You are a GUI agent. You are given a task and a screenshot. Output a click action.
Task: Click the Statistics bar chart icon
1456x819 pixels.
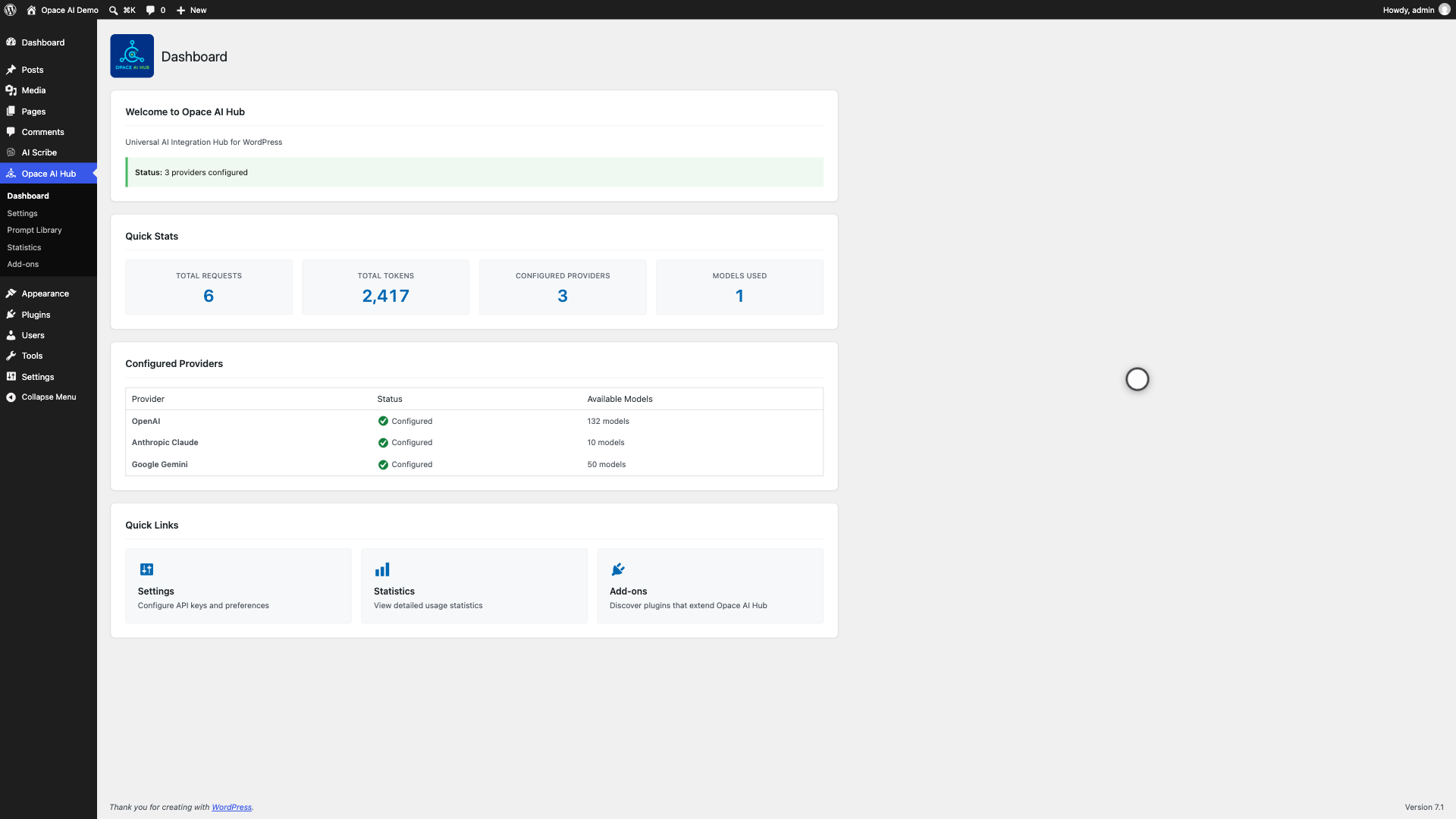(x=382, y=570)
